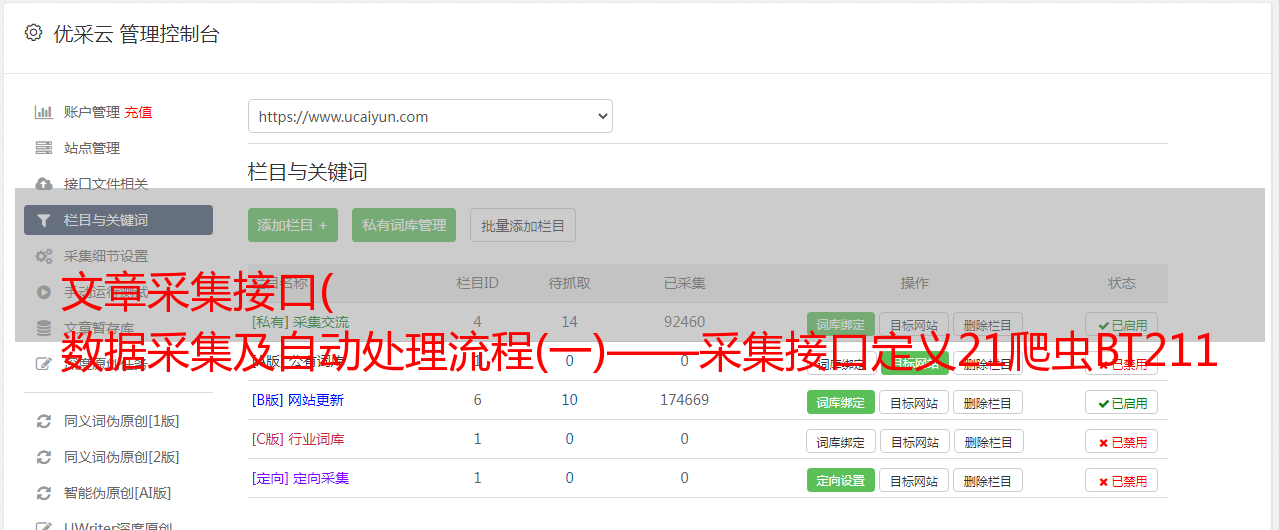Open 站点管理 in the sidebar

point(92,148)
